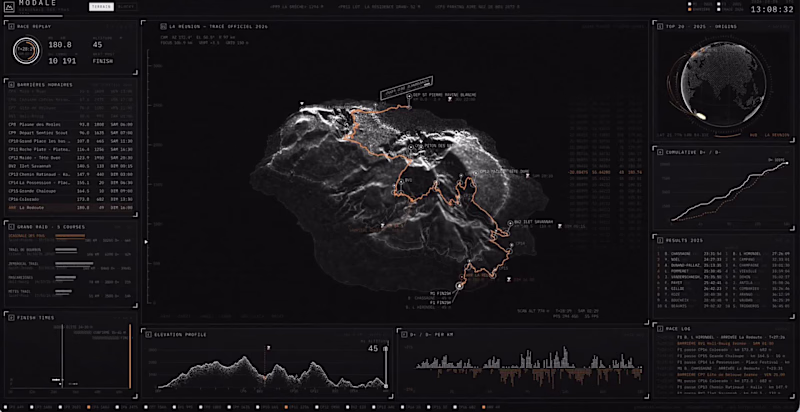
Task: Click the M1 Finish label on the map
Action: tap(441, 294)
